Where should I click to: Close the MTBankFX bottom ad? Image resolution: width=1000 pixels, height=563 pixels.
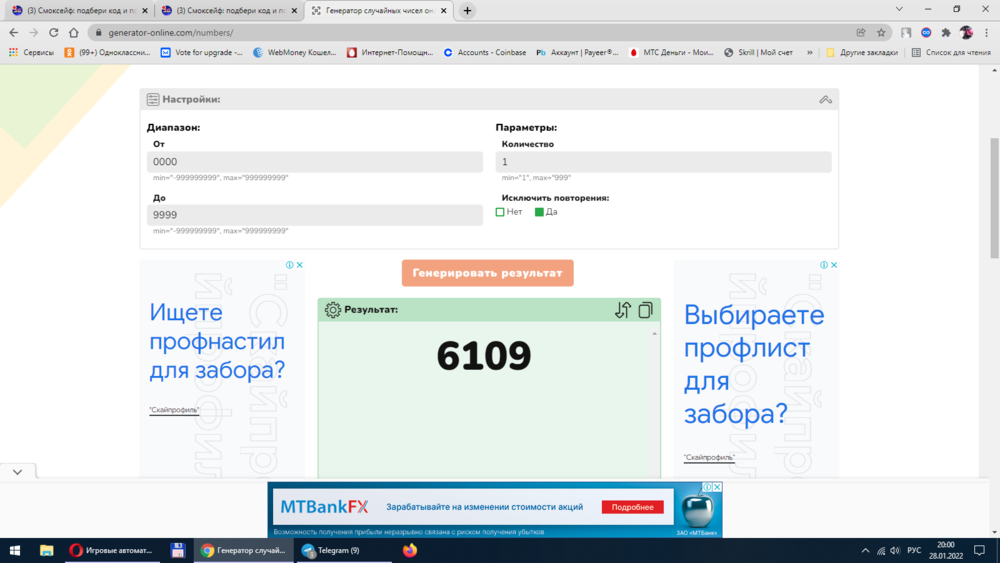(x=717, y=486)
